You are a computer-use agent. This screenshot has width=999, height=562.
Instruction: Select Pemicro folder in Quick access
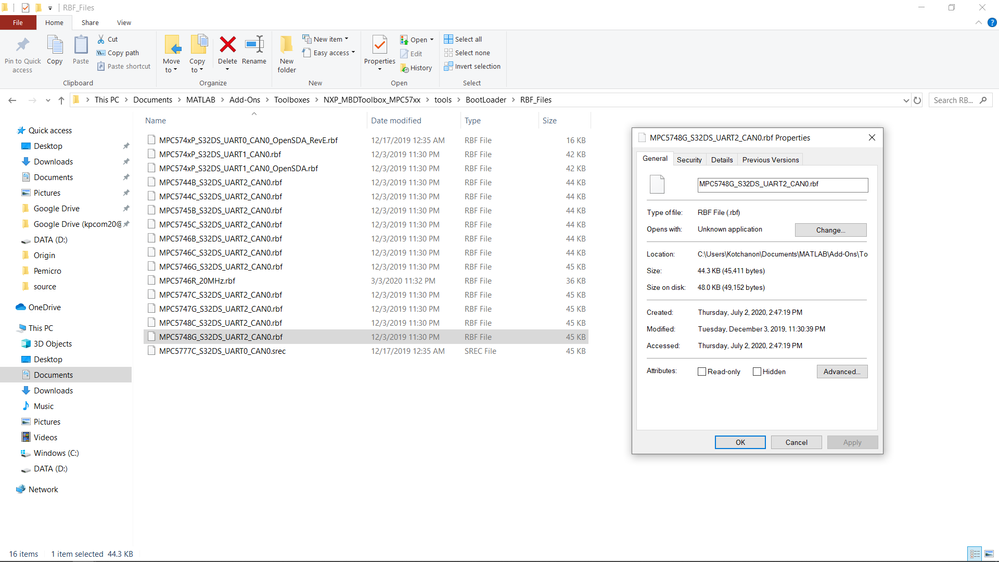[47, 271]
